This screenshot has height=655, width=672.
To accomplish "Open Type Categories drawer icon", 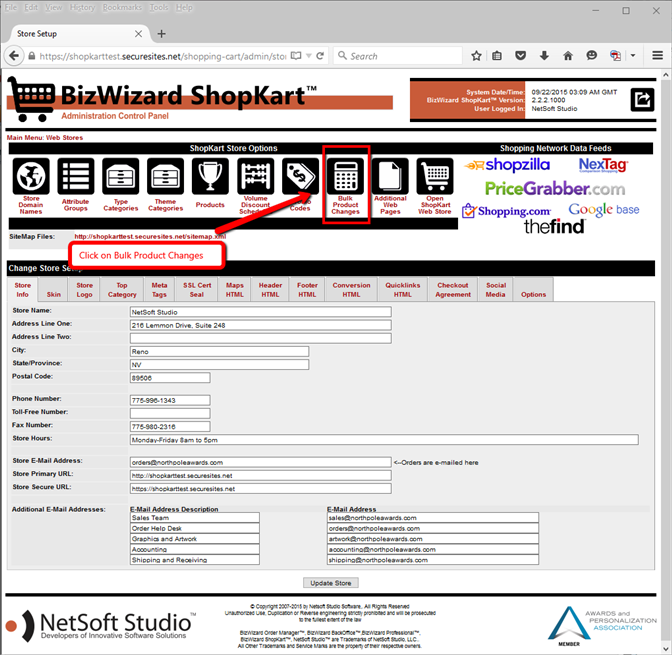I will point(120,176).
